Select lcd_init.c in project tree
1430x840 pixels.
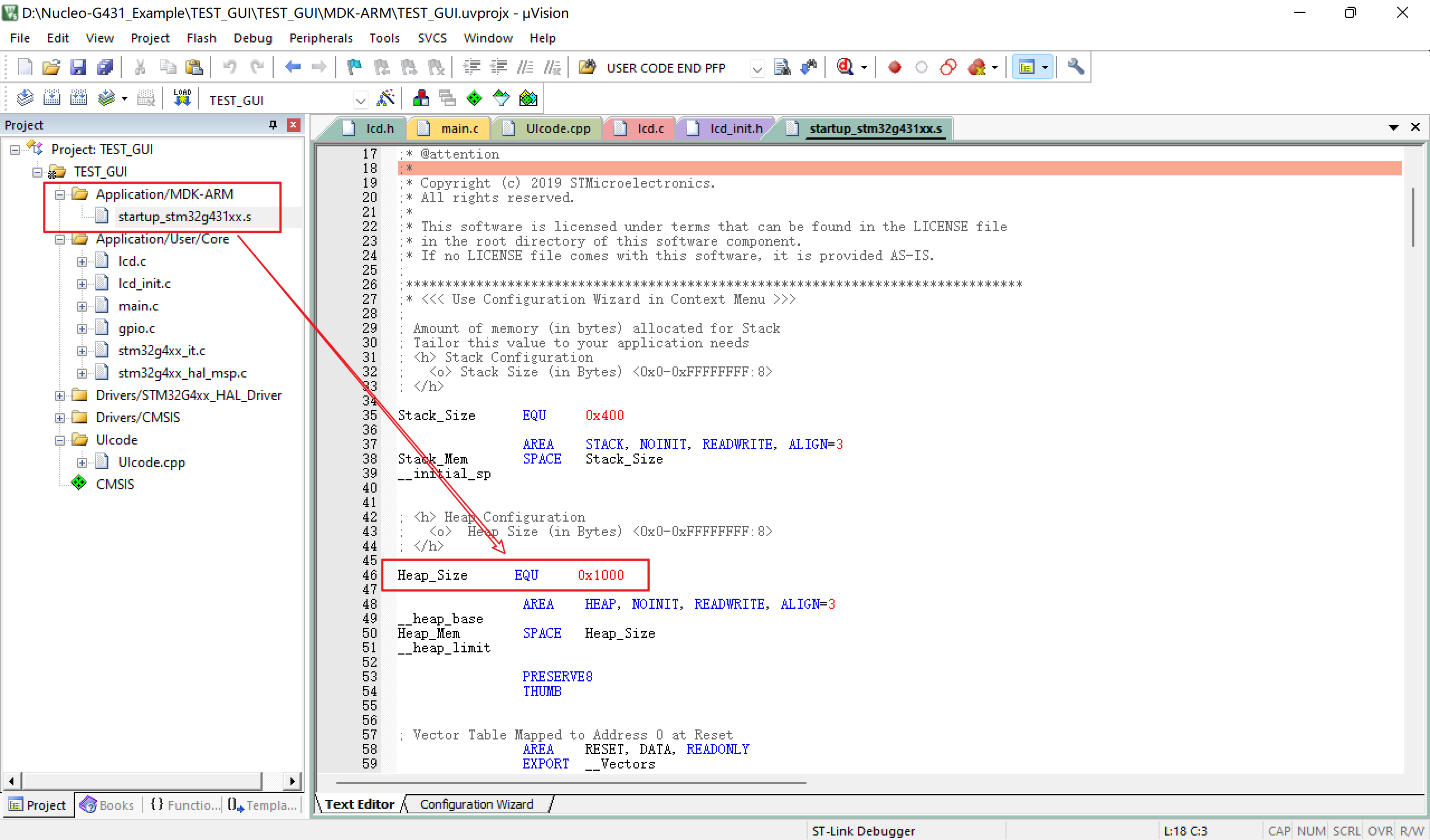click(x=144, y=284)
